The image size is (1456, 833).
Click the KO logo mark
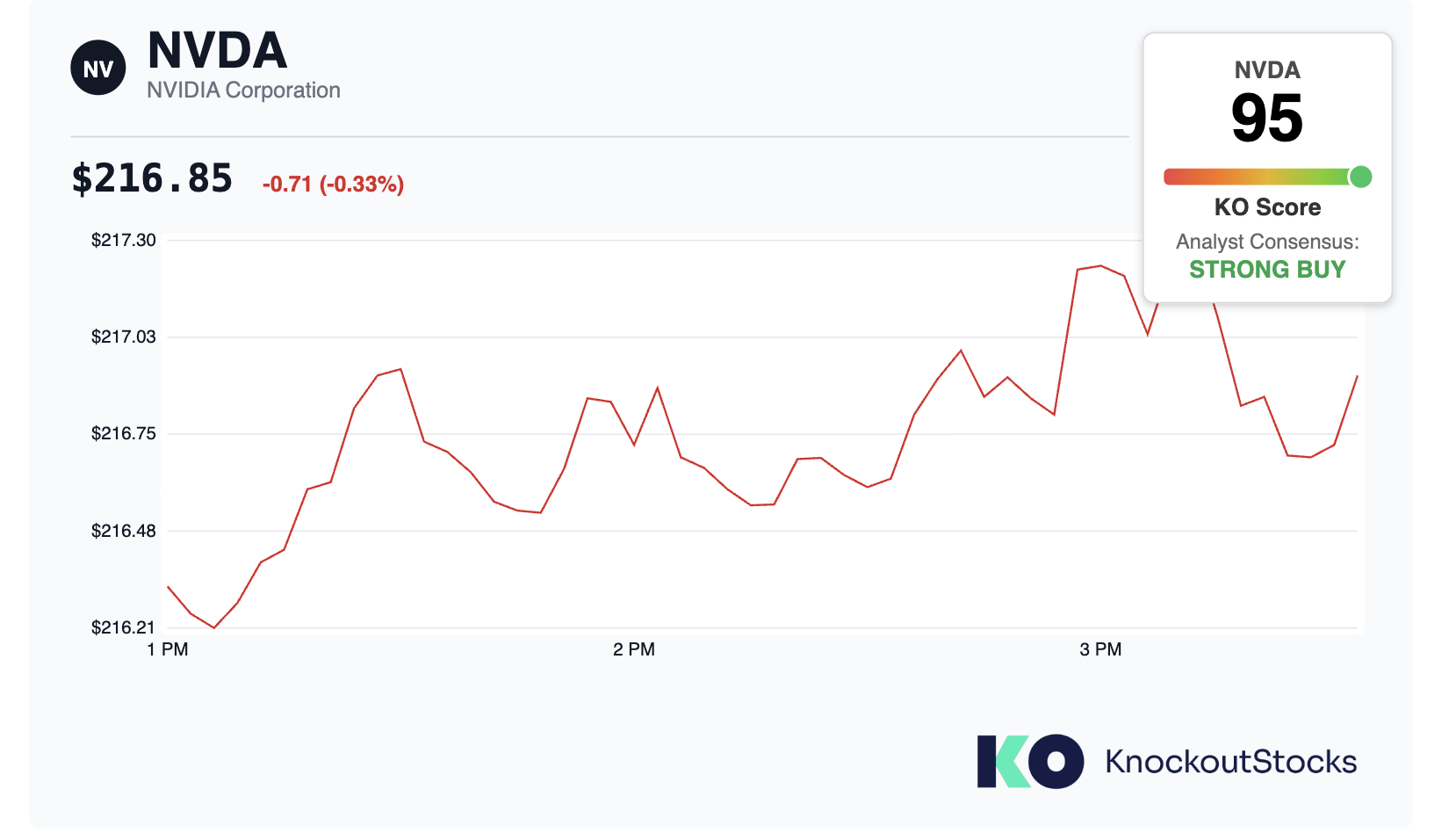coord(1030,761)
